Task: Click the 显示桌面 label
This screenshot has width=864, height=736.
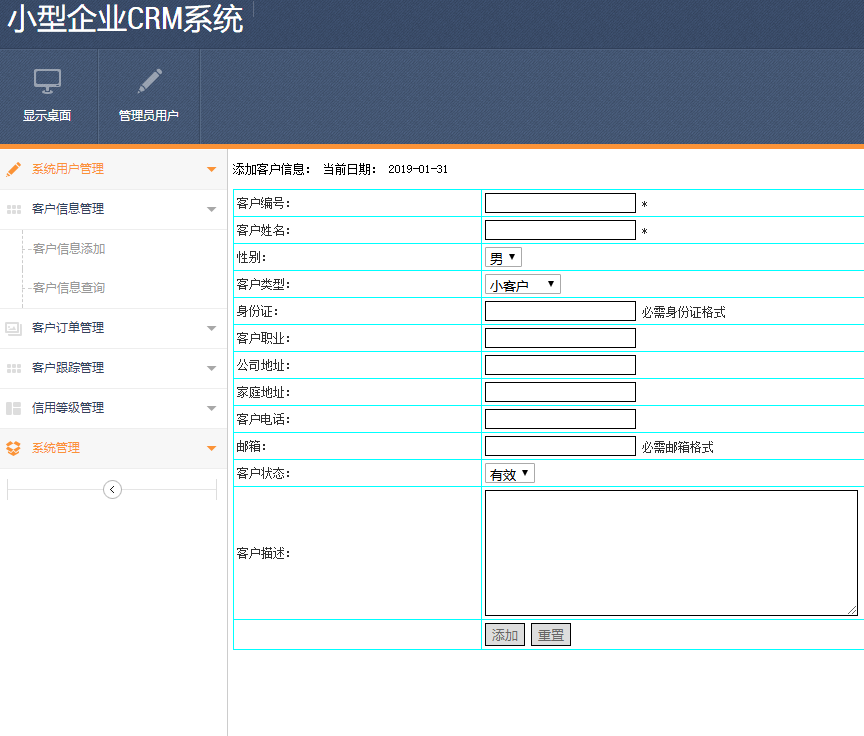Action: coord(47,116)
